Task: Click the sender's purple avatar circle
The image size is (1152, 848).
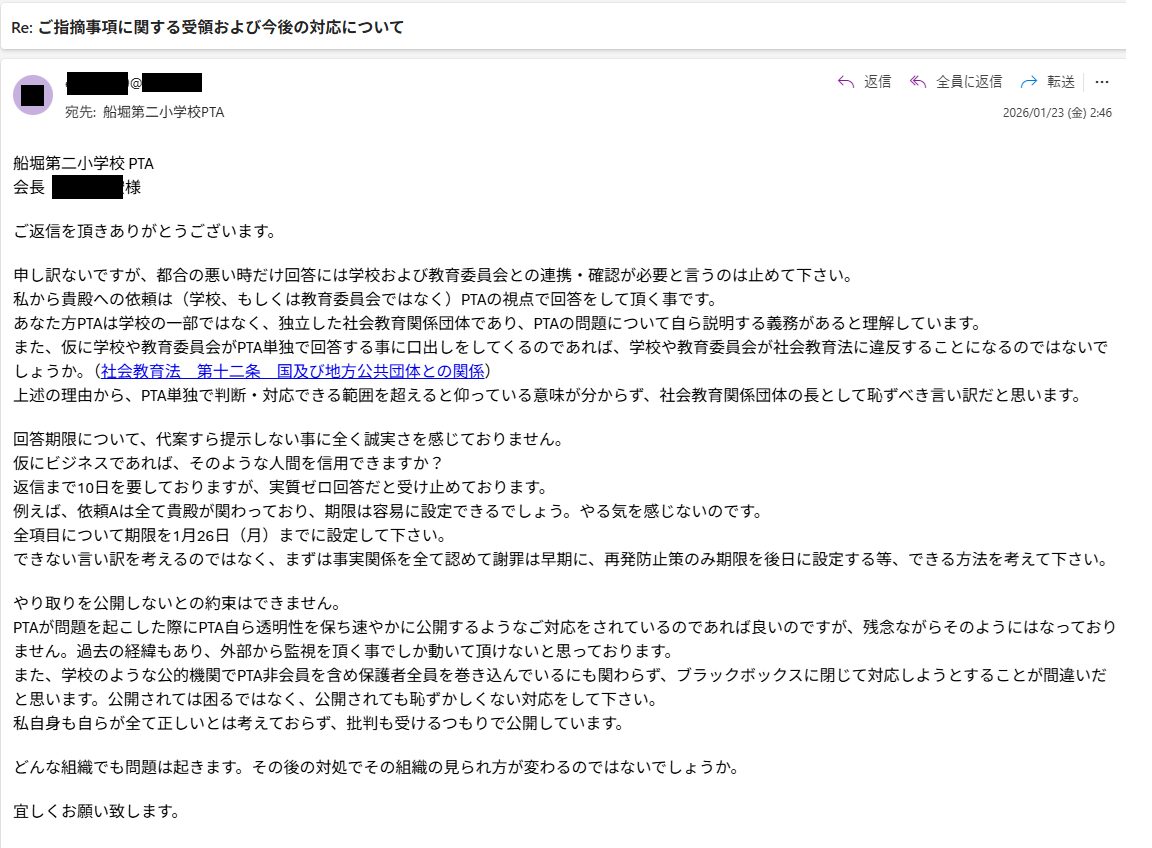Action: pyautogui.click(x=33, y=95)
